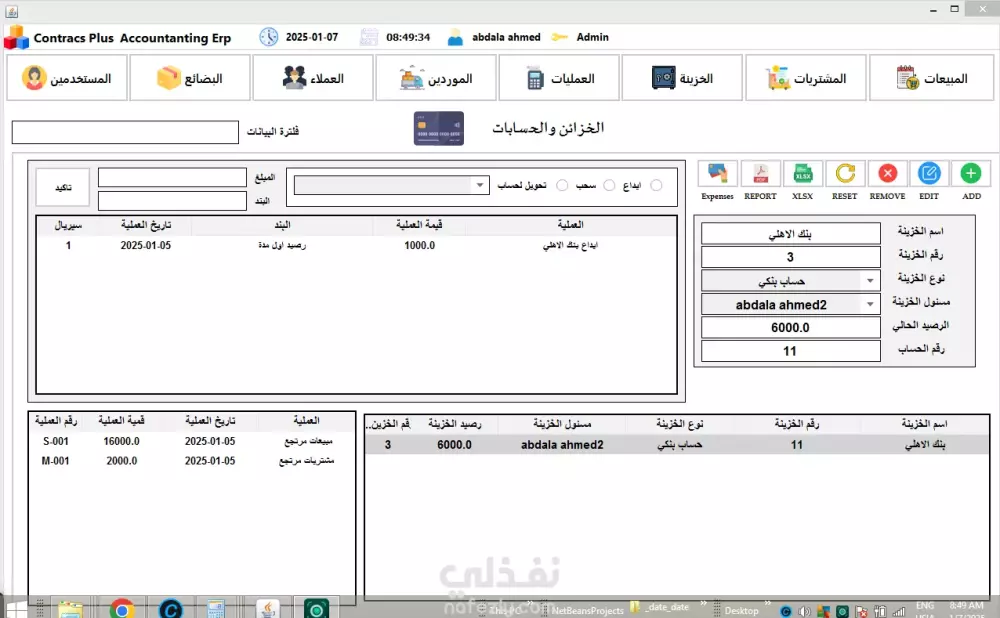Expand the account dropdown beside تحويل لحساب
The image size is (1000, 618).
point(479,185)
